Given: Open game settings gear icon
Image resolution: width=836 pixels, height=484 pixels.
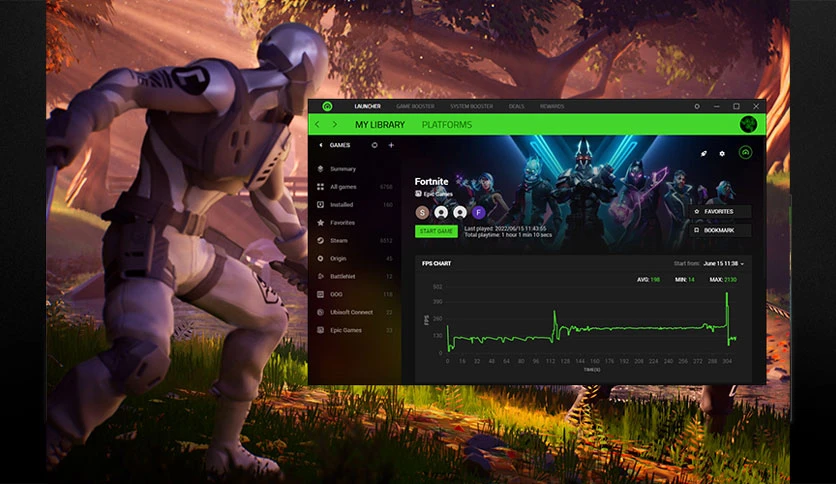Looking at the screenshot, I should click(722, 154).
